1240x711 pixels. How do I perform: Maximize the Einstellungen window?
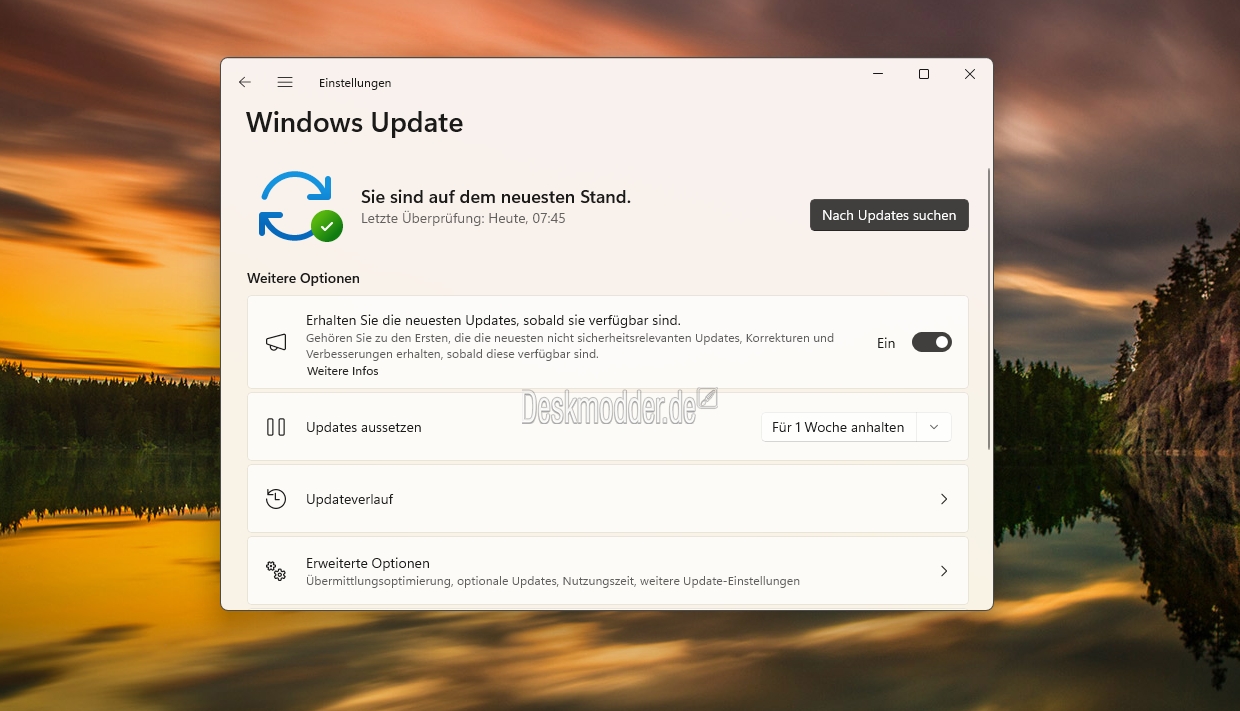(x=924, y=74)
